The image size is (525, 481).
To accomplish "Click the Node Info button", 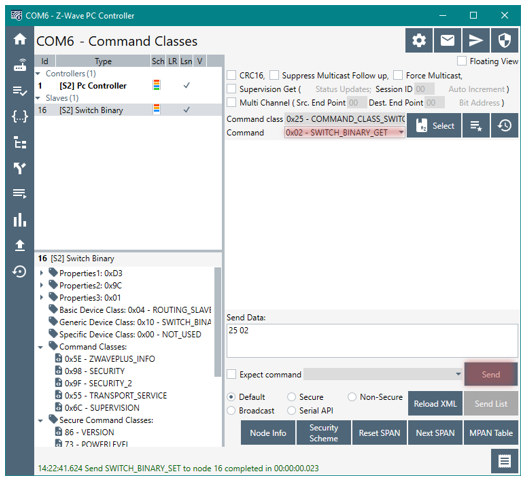I will pos(268,432).
